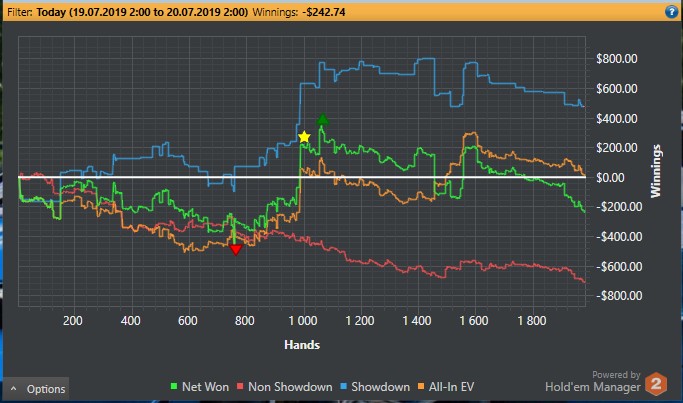Click the 400 hands axis label
The image size is (683, 403).
pos(130,321)
